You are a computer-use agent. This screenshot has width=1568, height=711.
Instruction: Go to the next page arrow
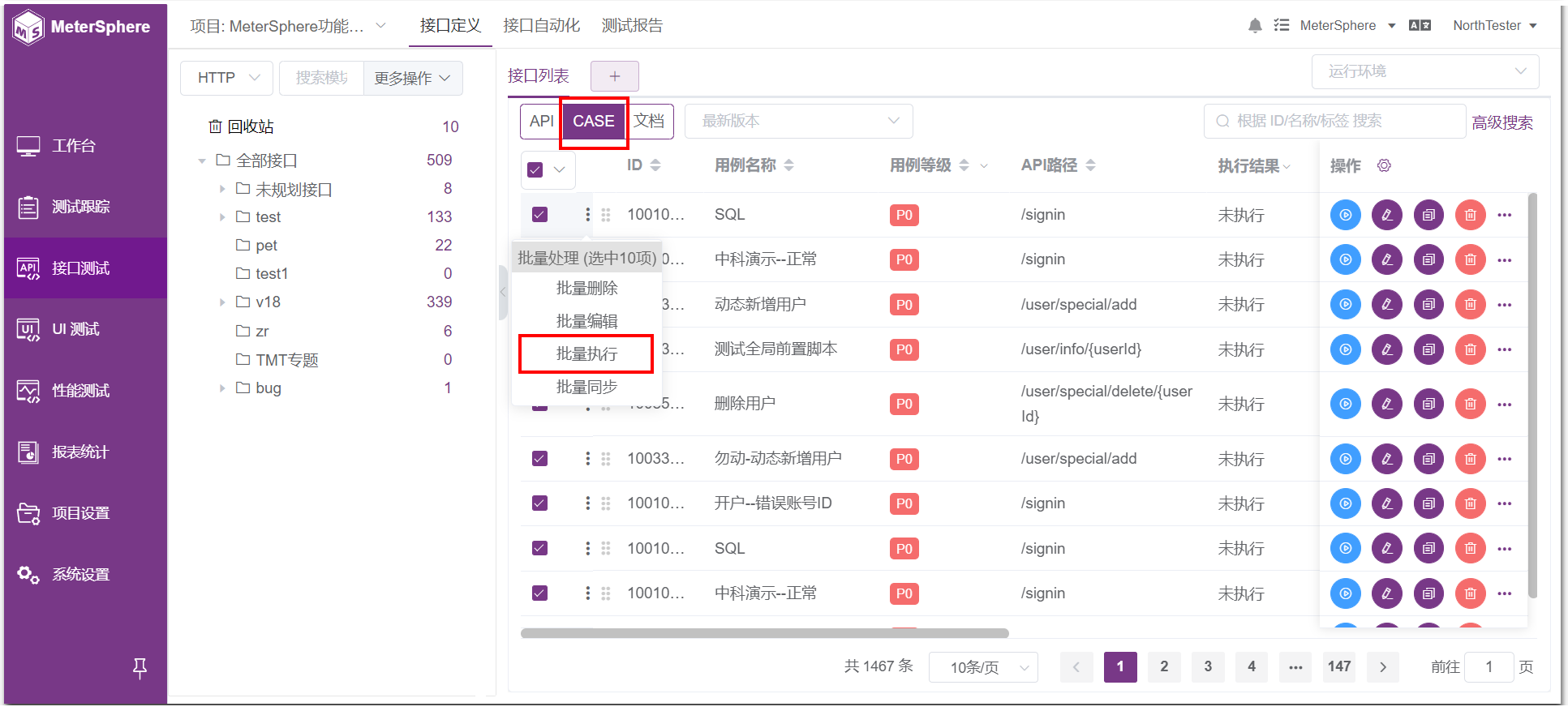pyautogui.click(x=1383, y=667)
